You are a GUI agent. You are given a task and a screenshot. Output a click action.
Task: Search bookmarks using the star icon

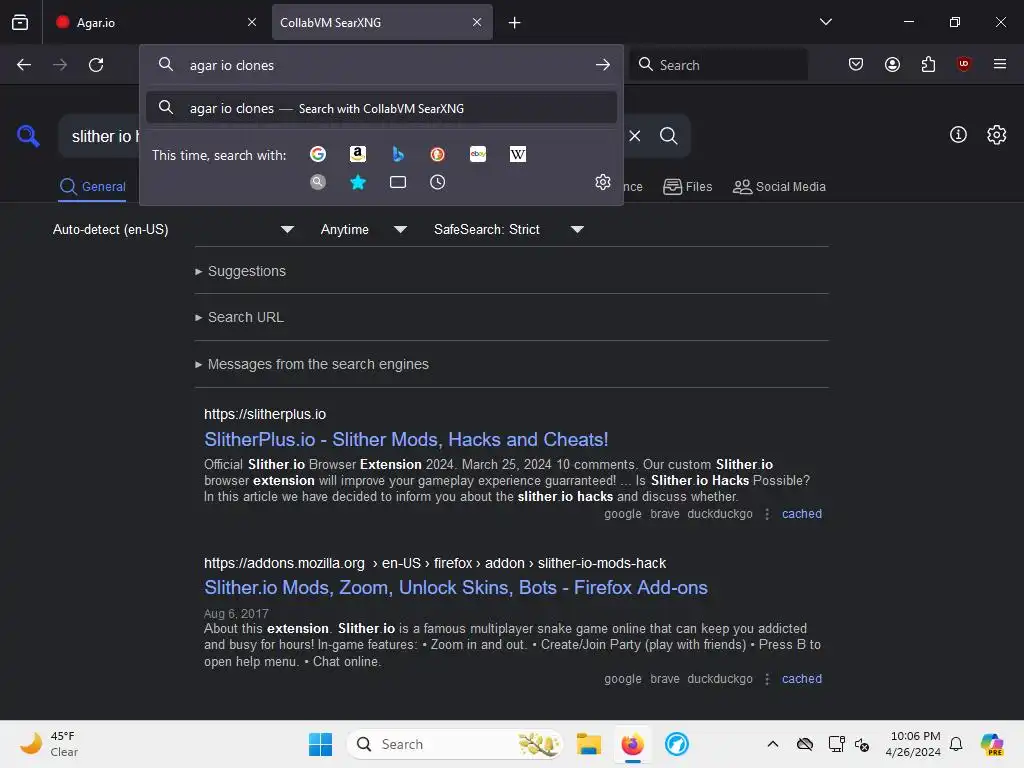click(357, 182)
